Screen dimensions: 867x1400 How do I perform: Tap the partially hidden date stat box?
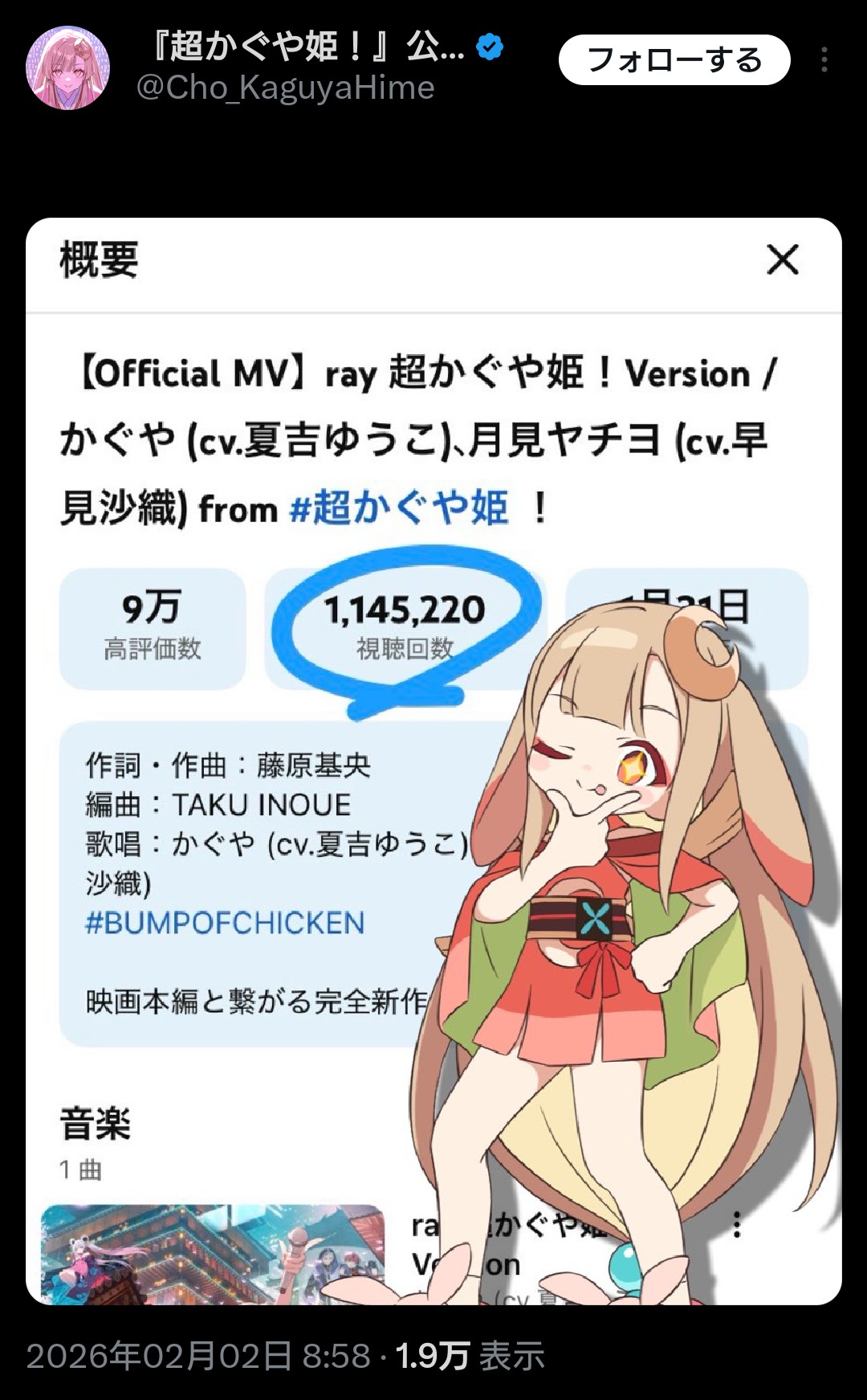point(686,629)
